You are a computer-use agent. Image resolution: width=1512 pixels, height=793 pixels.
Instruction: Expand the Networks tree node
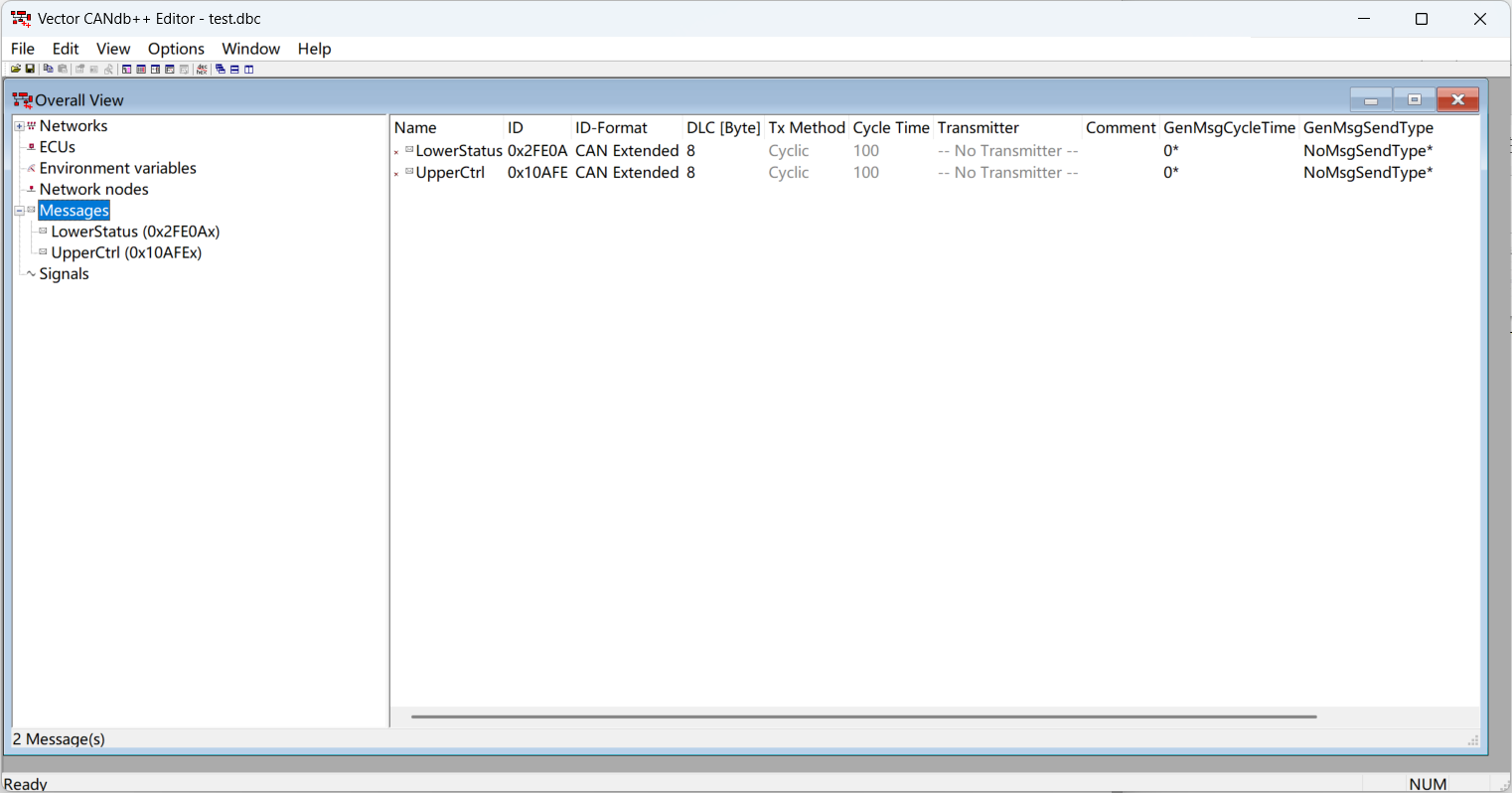[x=19, y=126]
